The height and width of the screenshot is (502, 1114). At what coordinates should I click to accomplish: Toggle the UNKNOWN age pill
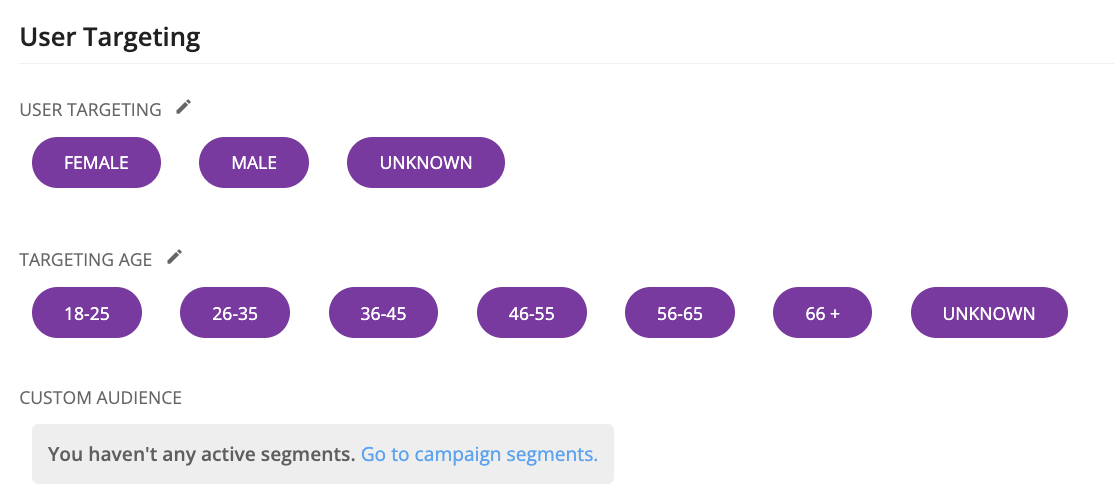pyautogui.click(x=989, y=312)
